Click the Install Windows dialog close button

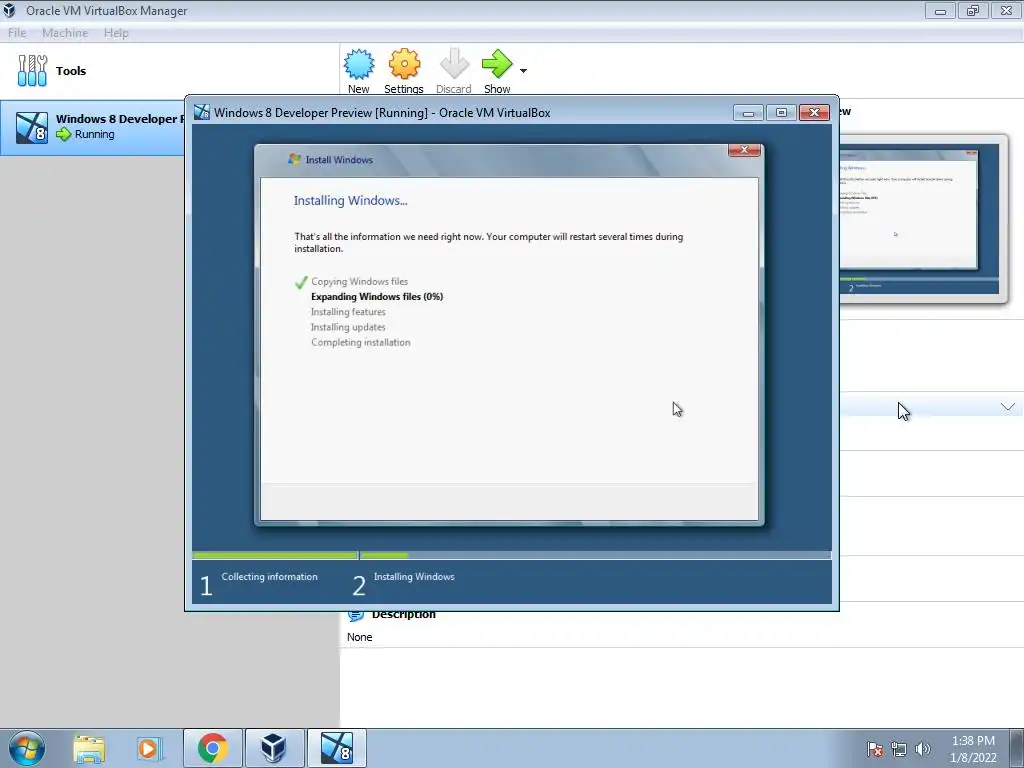click(744, 150)
